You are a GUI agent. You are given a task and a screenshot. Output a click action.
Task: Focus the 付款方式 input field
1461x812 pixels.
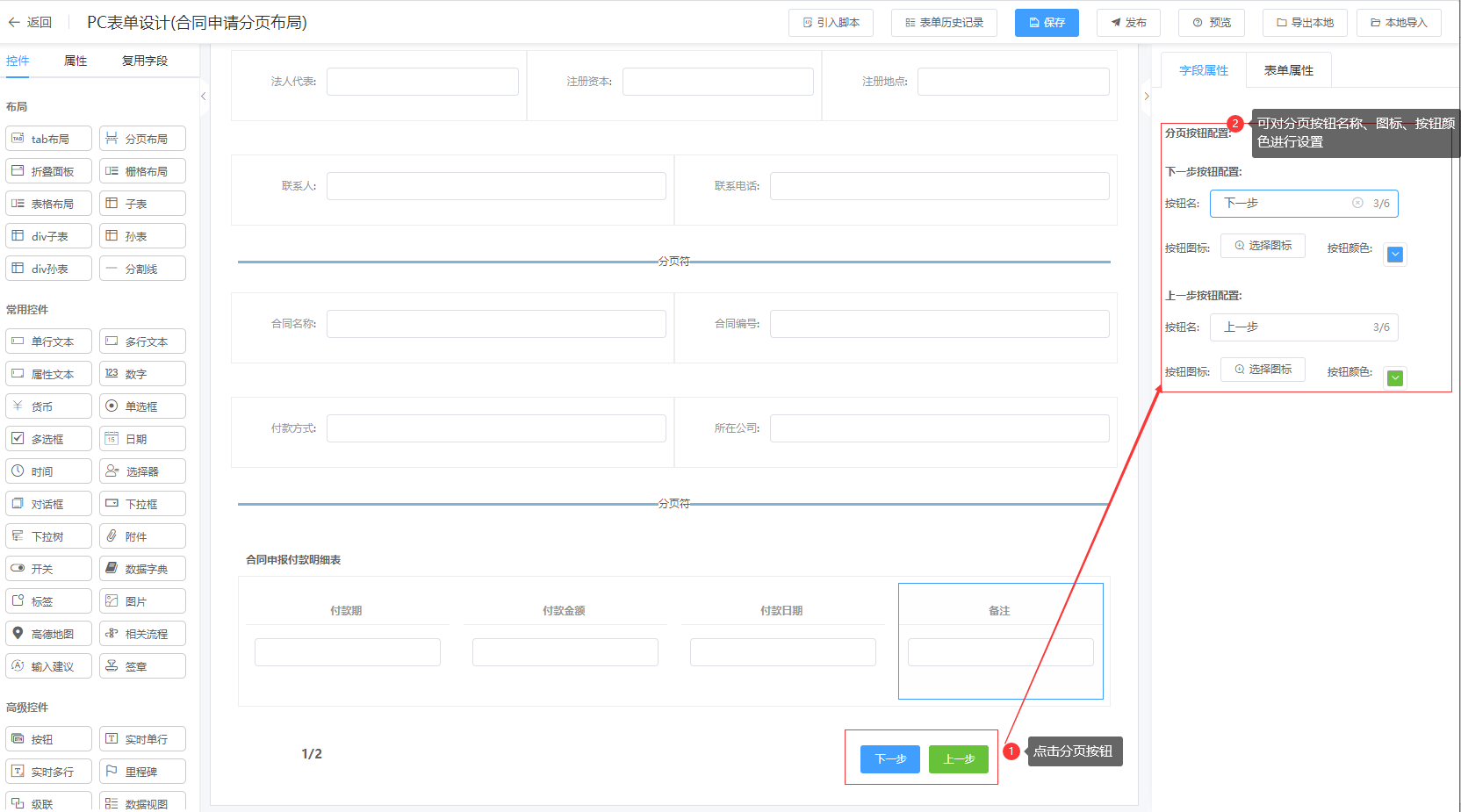pos(496,428)
